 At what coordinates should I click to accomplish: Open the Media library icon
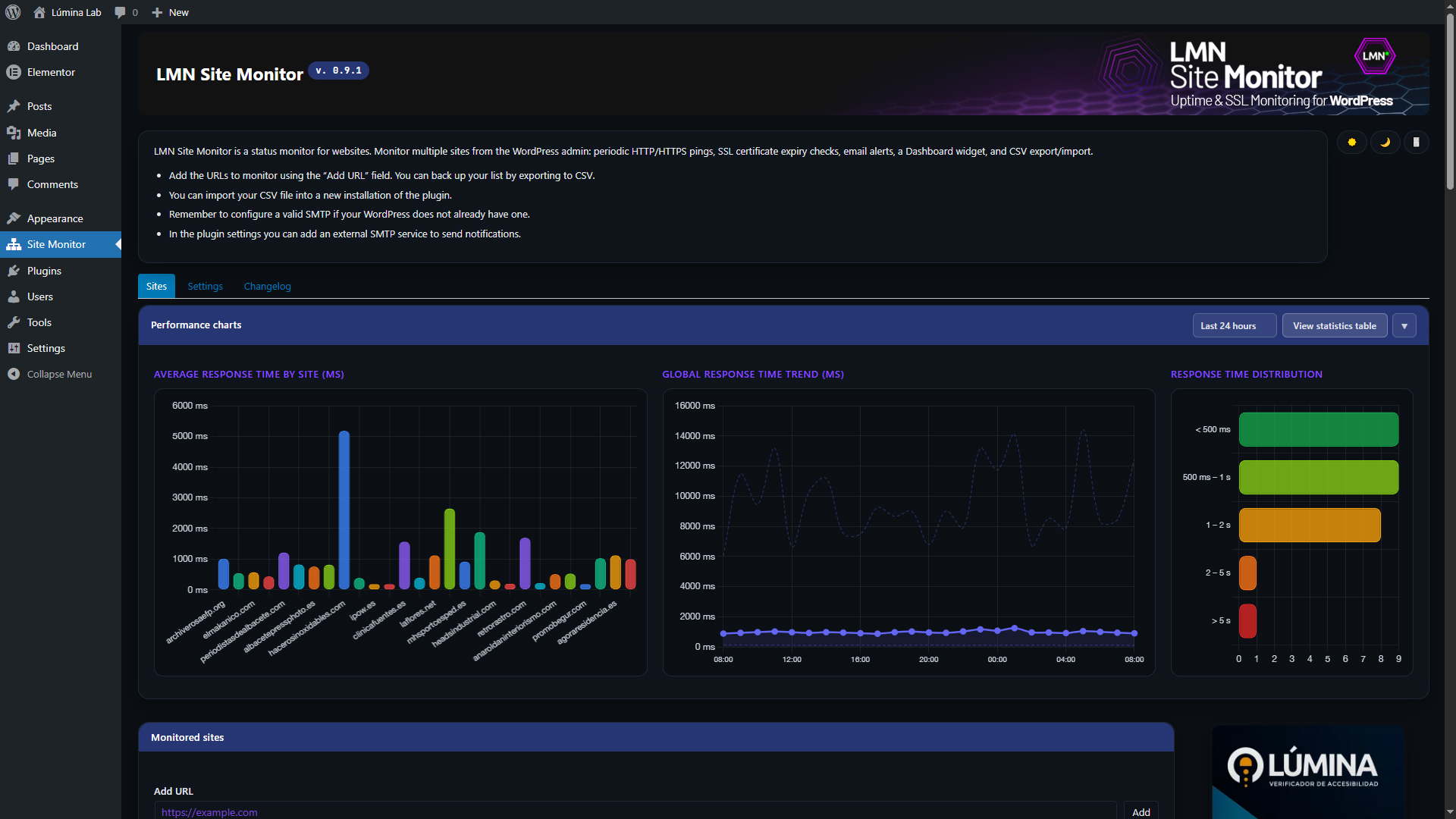point(14,133)
